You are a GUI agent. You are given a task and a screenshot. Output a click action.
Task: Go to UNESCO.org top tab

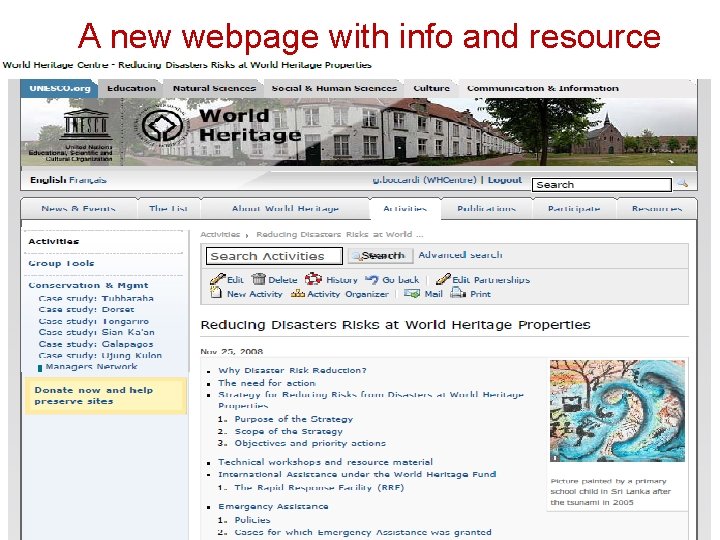(x=60, y=88)
